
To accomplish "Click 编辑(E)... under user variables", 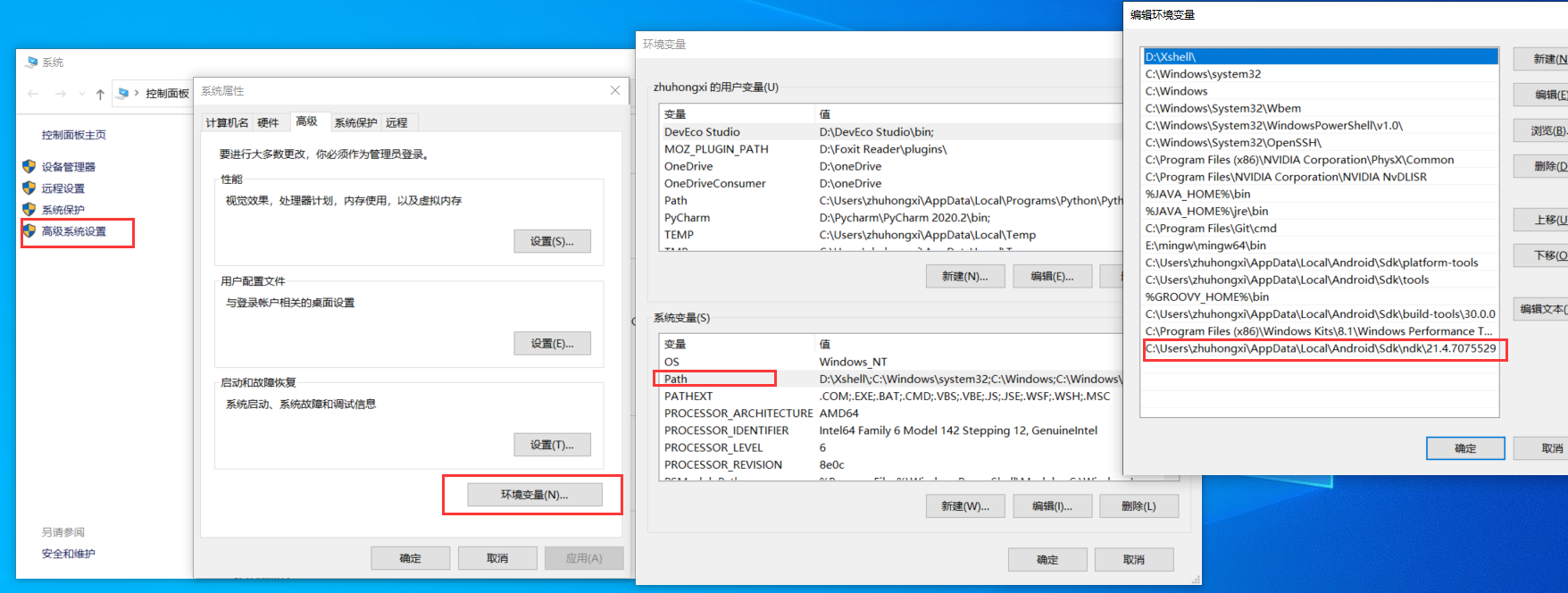I will point(1052,277).
